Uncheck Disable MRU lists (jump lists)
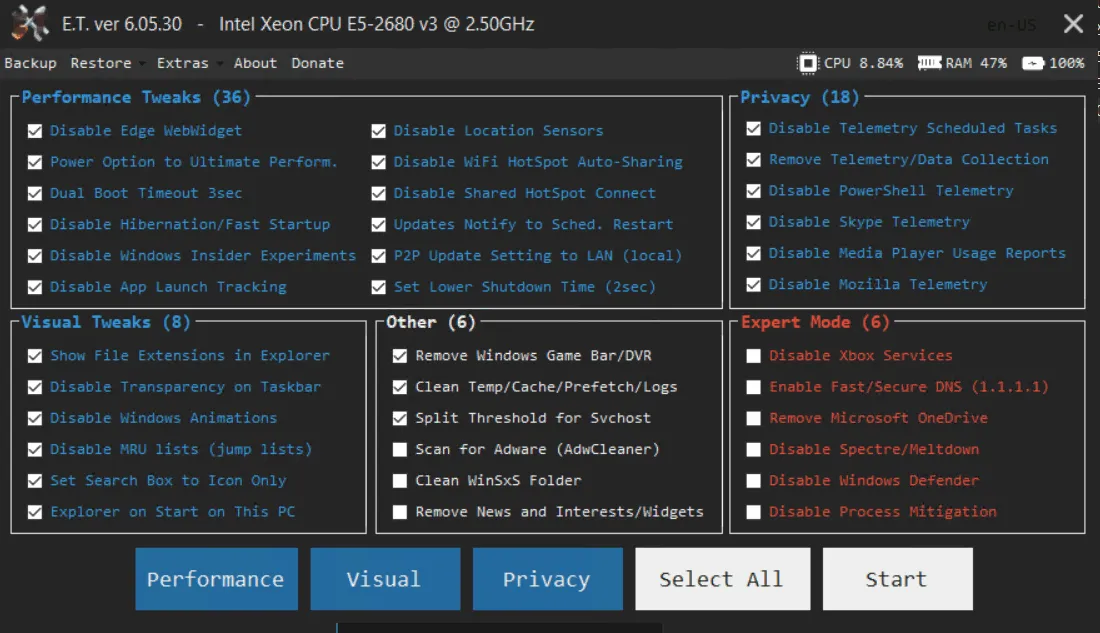Viewport: 1100px width, 633px height. pyautogui.click(x=34, y=450)
